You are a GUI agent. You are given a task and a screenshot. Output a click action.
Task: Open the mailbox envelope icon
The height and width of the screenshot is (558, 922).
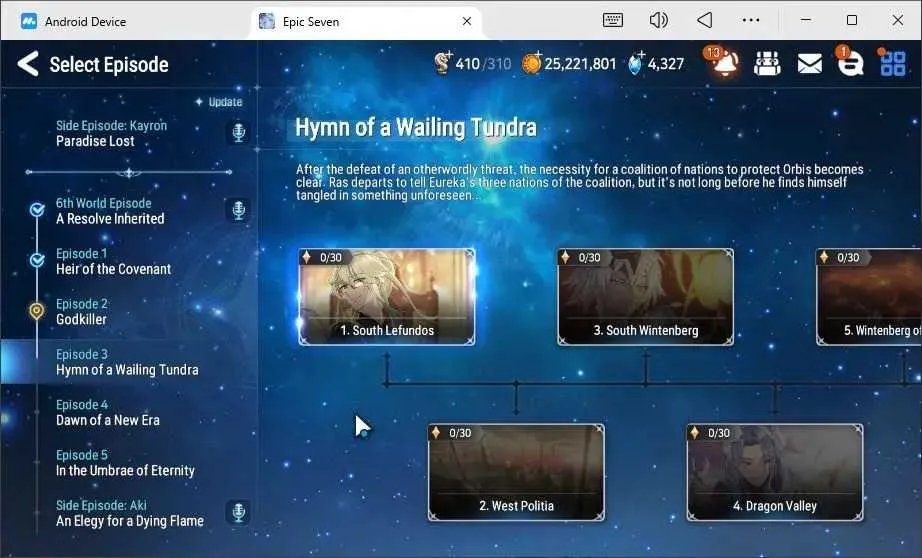pos(810,64)
